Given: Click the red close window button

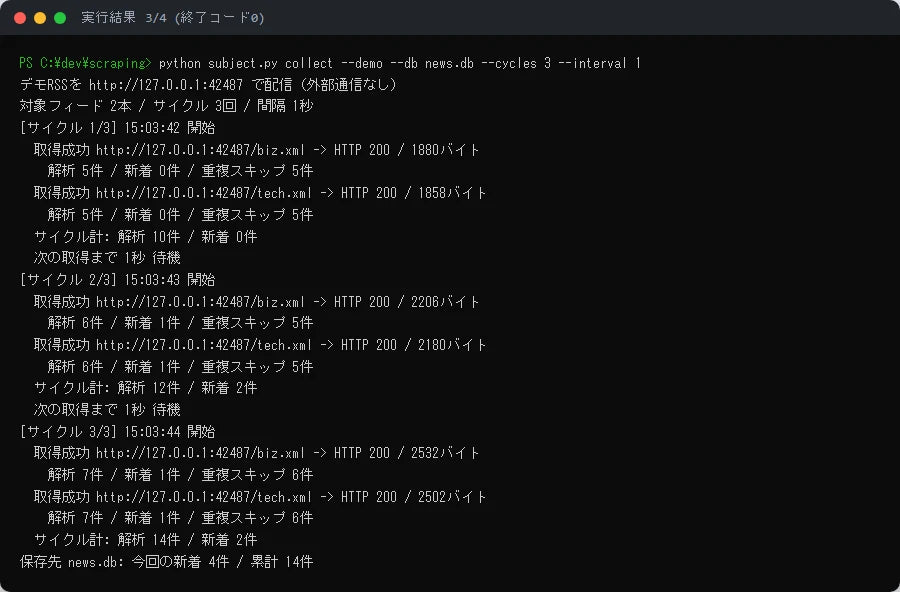Looking at the screenshot, I should point(20,18).
